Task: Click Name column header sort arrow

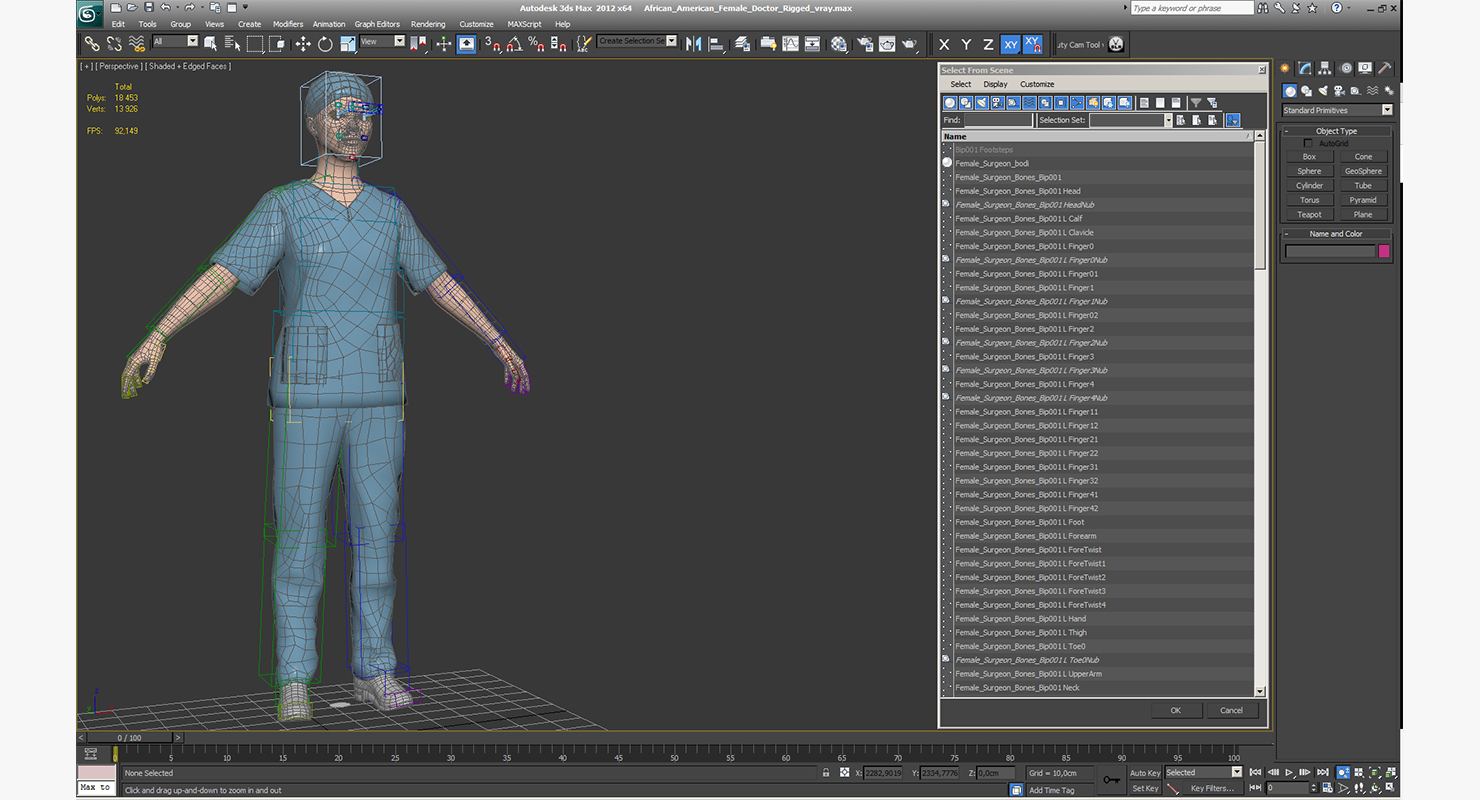Action: 1248,136
